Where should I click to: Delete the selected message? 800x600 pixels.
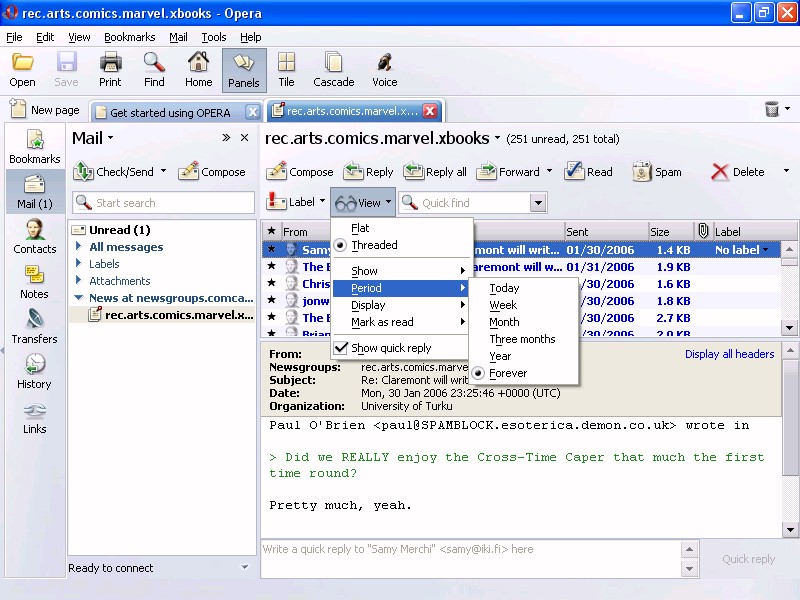point(738,172)
